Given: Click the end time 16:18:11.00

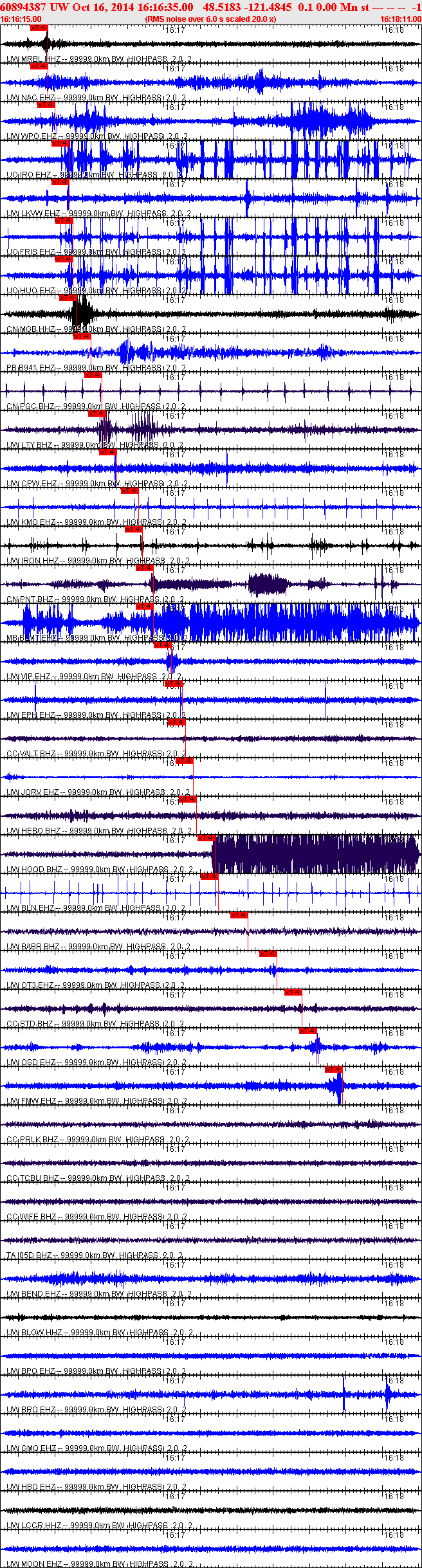Looking at the screenshot, I should click(x=400, y=19).
